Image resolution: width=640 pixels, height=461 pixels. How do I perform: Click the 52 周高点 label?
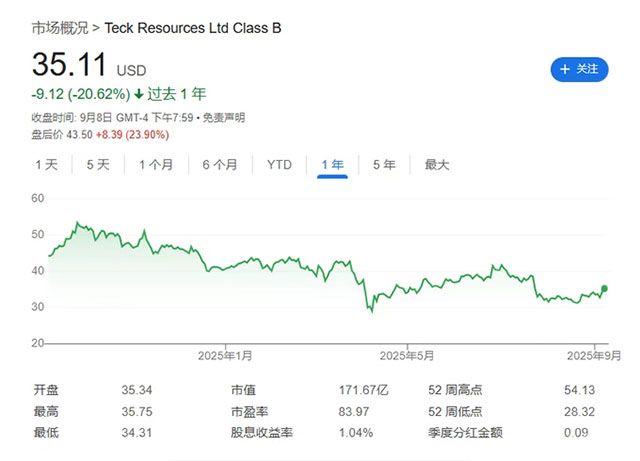(x=455, y=390)
